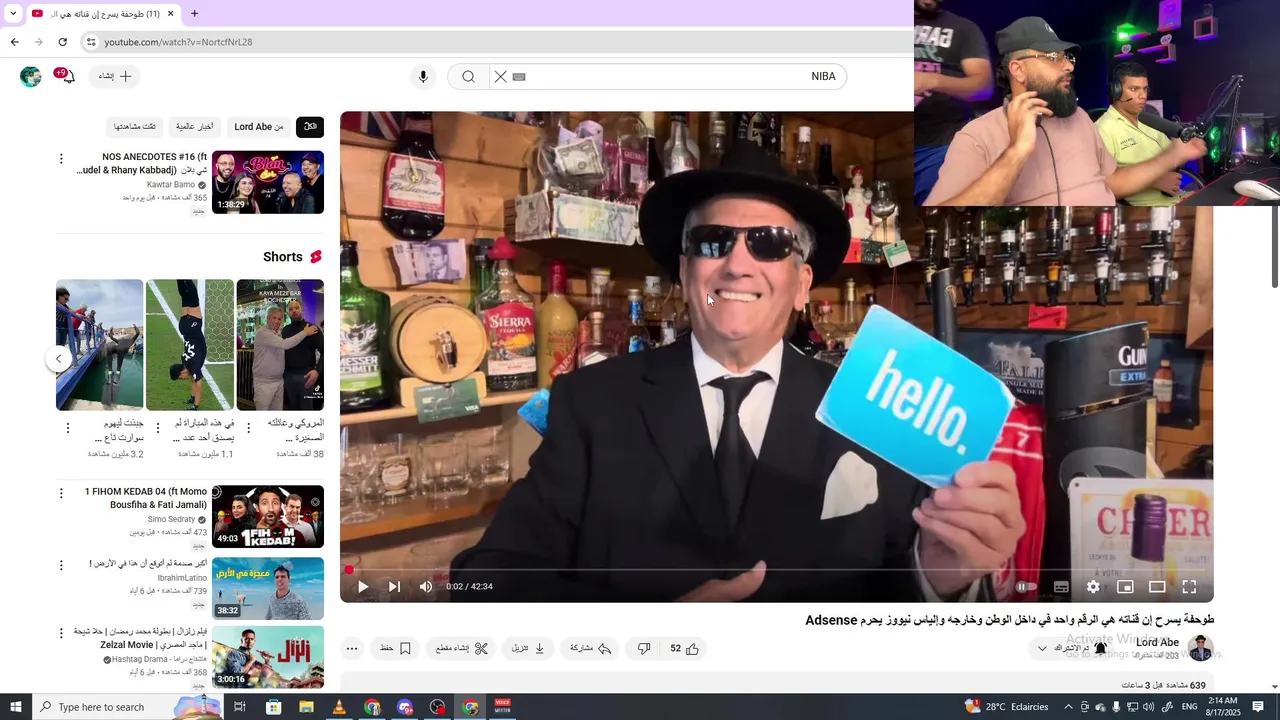
Task: Seek on the red video progress bar
Action: (x=776, y=569)
